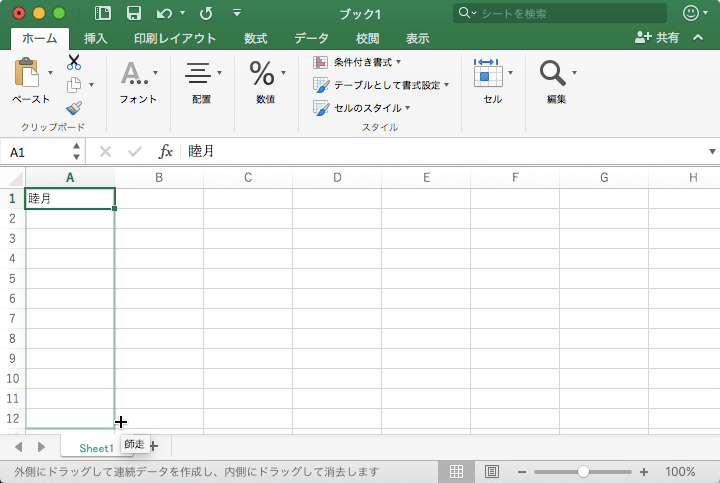Screen dimensions: 720x483
Task: Click the formula bar text 睦月
Action: coord(201,151)
